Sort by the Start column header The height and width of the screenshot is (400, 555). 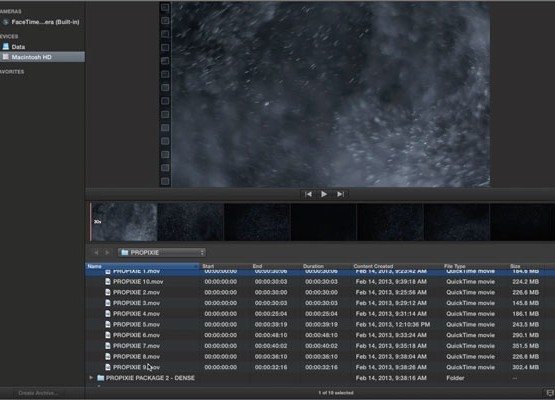(208, 266)
